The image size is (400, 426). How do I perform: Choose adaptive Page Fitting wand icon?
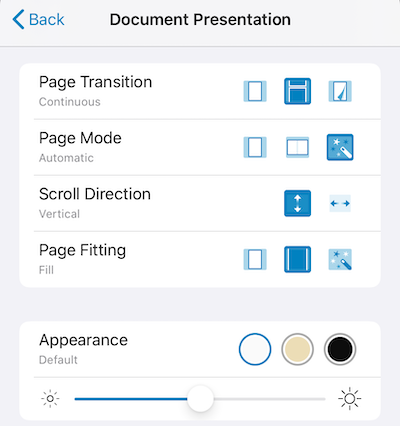(x=340, y=259)
